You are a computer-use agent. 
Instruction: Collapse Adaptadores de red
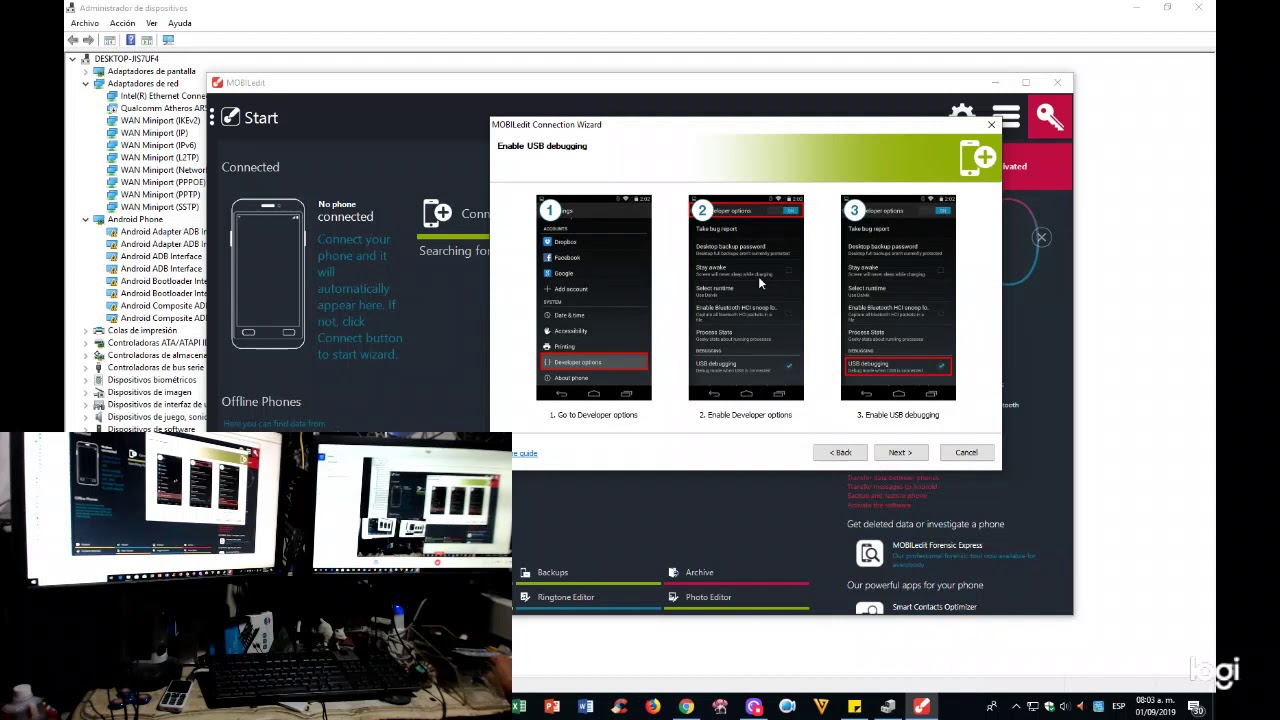tap(86, 84)
